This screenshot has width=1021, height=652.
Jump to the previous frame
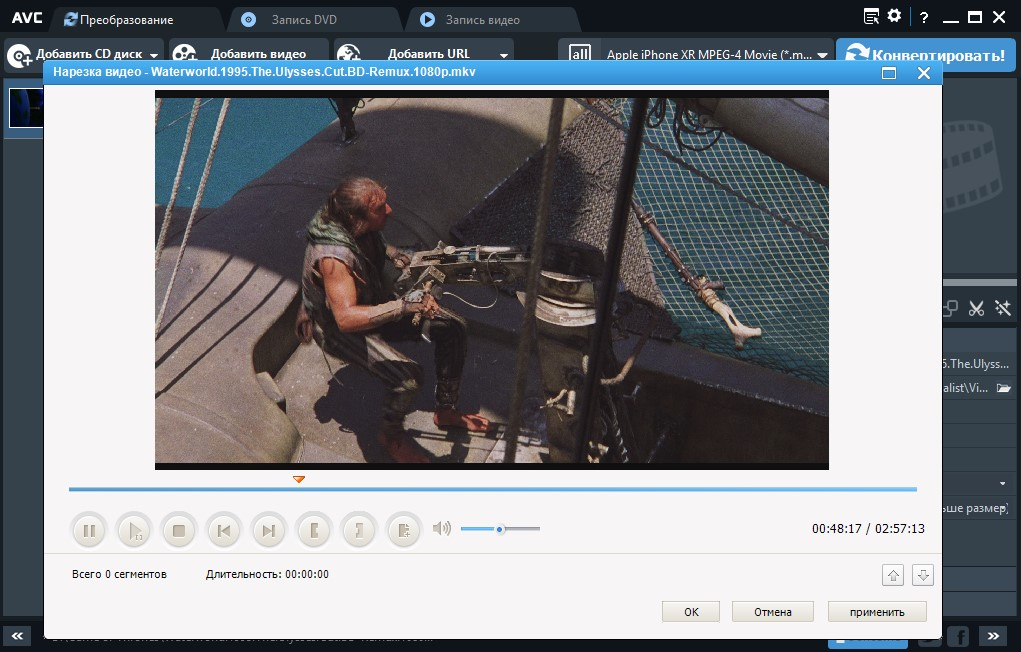pos(223,531)
